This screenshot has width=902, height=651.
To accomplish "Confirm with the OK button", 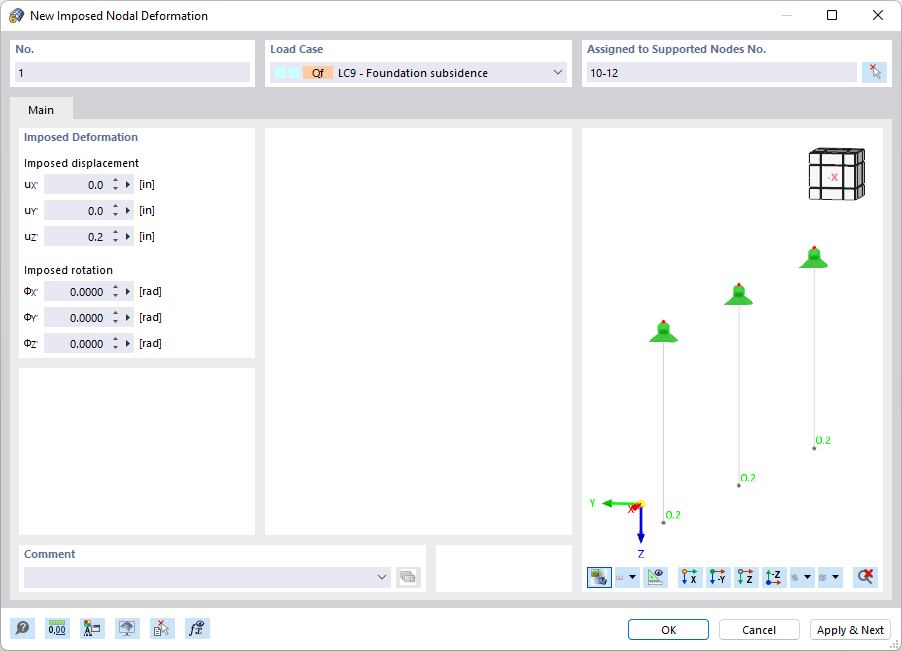I will 668,630.
